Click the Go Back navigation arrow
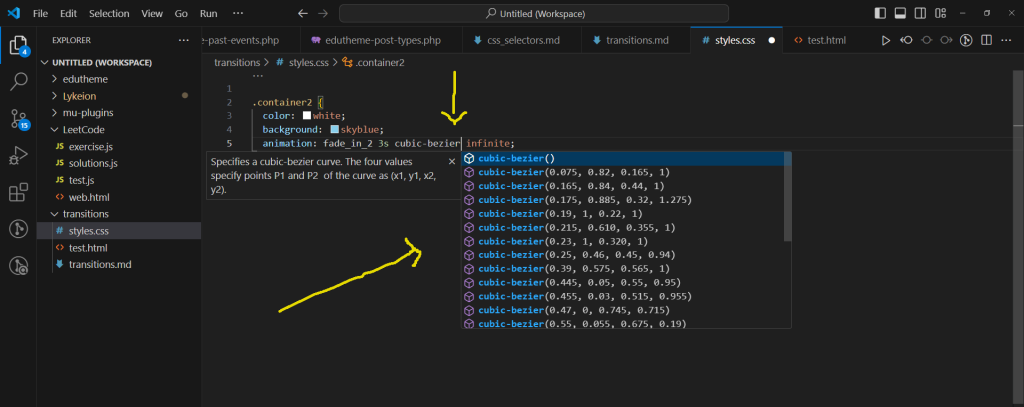The height and width of the screenshot is (407, 1024). (x=303, y=13)
